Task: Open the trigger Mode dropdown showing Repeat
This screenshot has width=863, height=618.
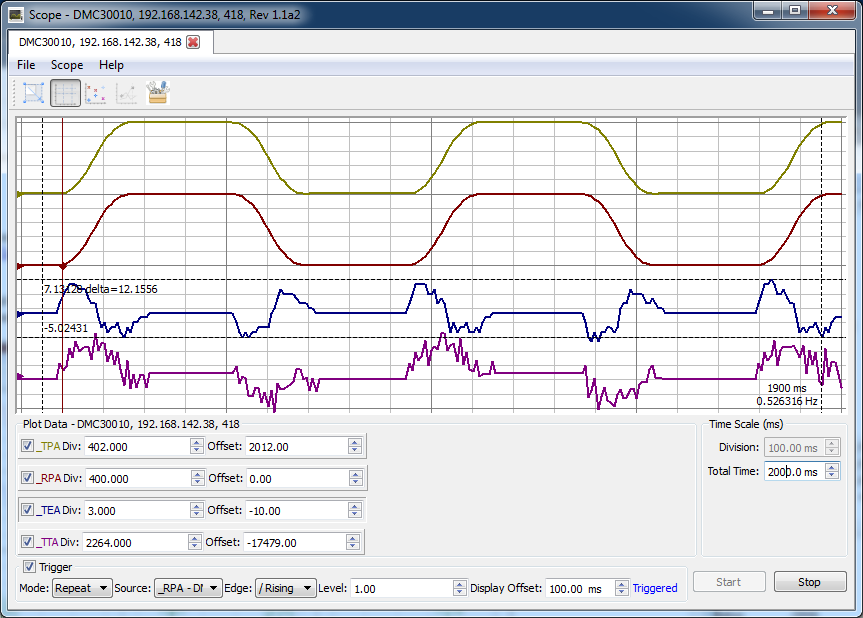Action: pos(82,588)
